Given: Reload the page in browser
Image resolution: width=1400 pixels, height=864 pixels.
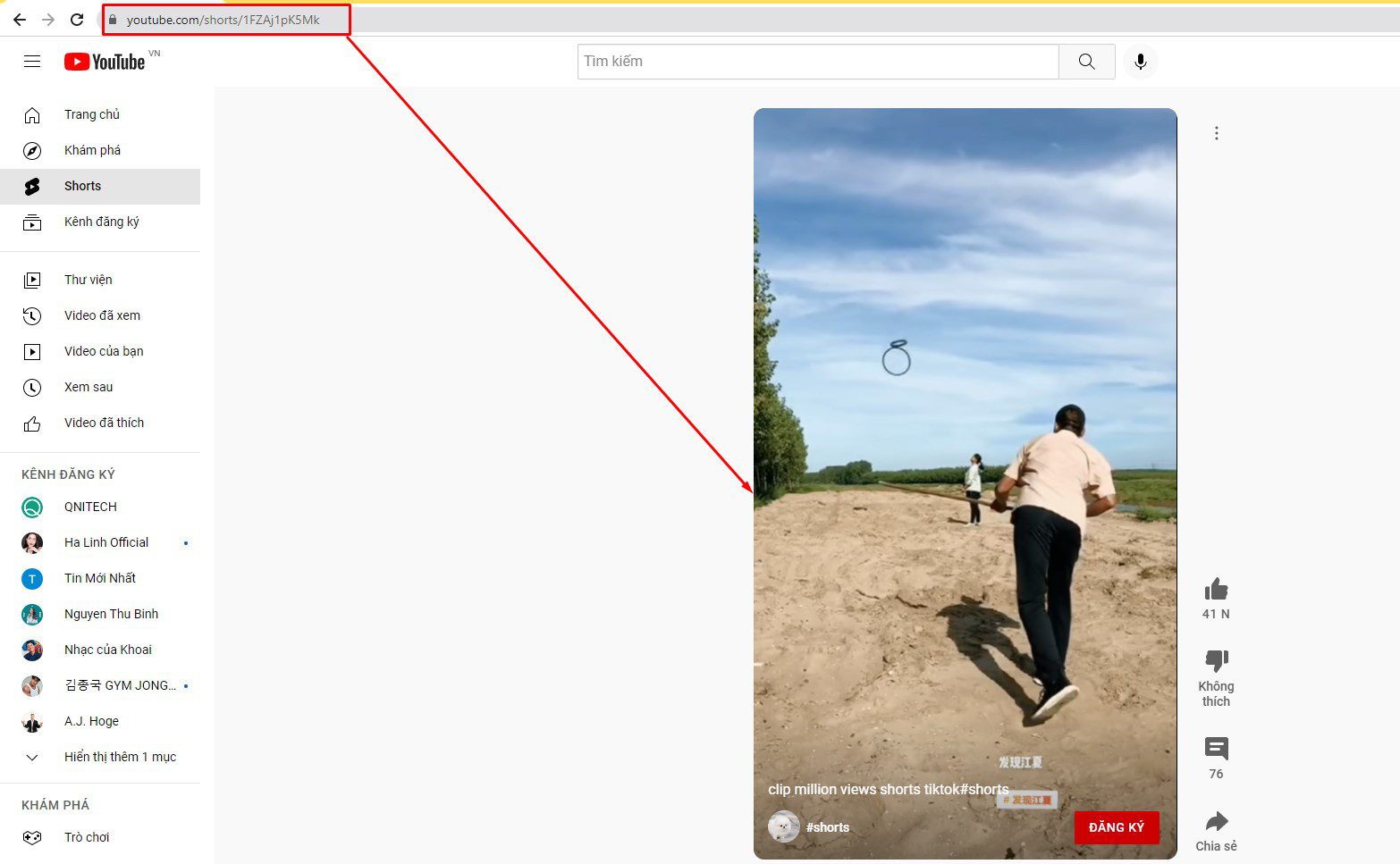Looking at the screenshot, I should click(77, 20).
